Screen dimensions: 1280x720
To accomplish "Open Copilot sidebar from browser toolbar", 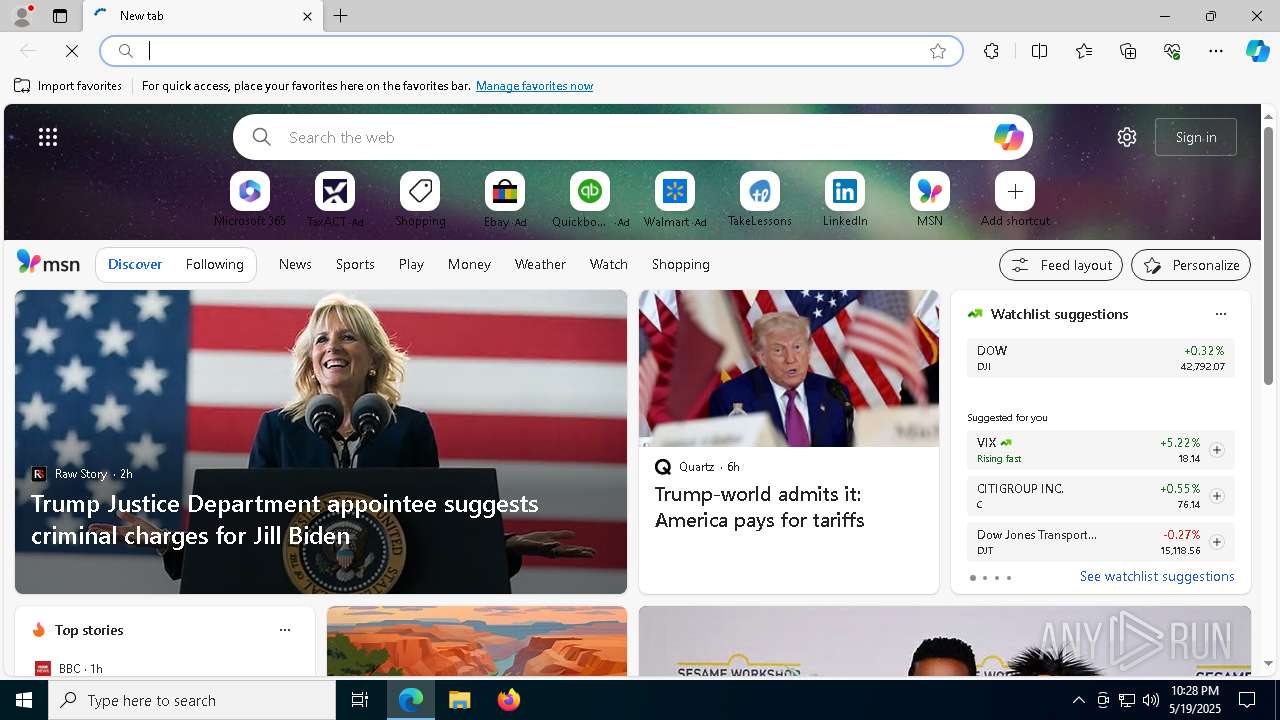I will 1257,51.
